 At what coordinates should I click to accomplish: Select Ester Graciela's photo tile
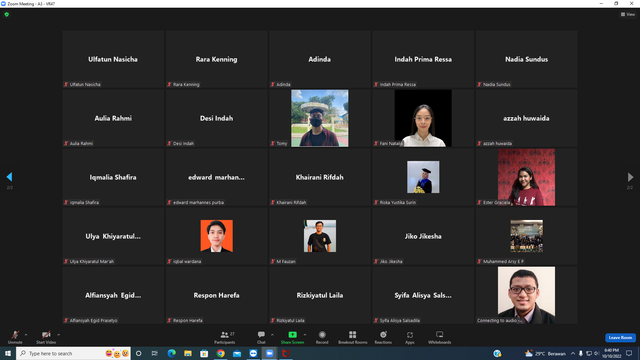[x=526, y=177]
